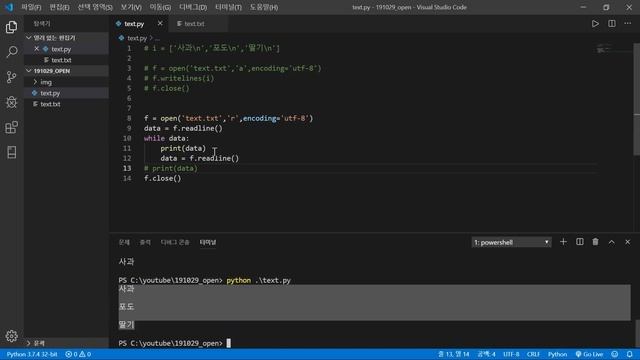Screen dimensions: 640x360
Task: Open notifications bell in status bar
Action: tap(630, 354)
